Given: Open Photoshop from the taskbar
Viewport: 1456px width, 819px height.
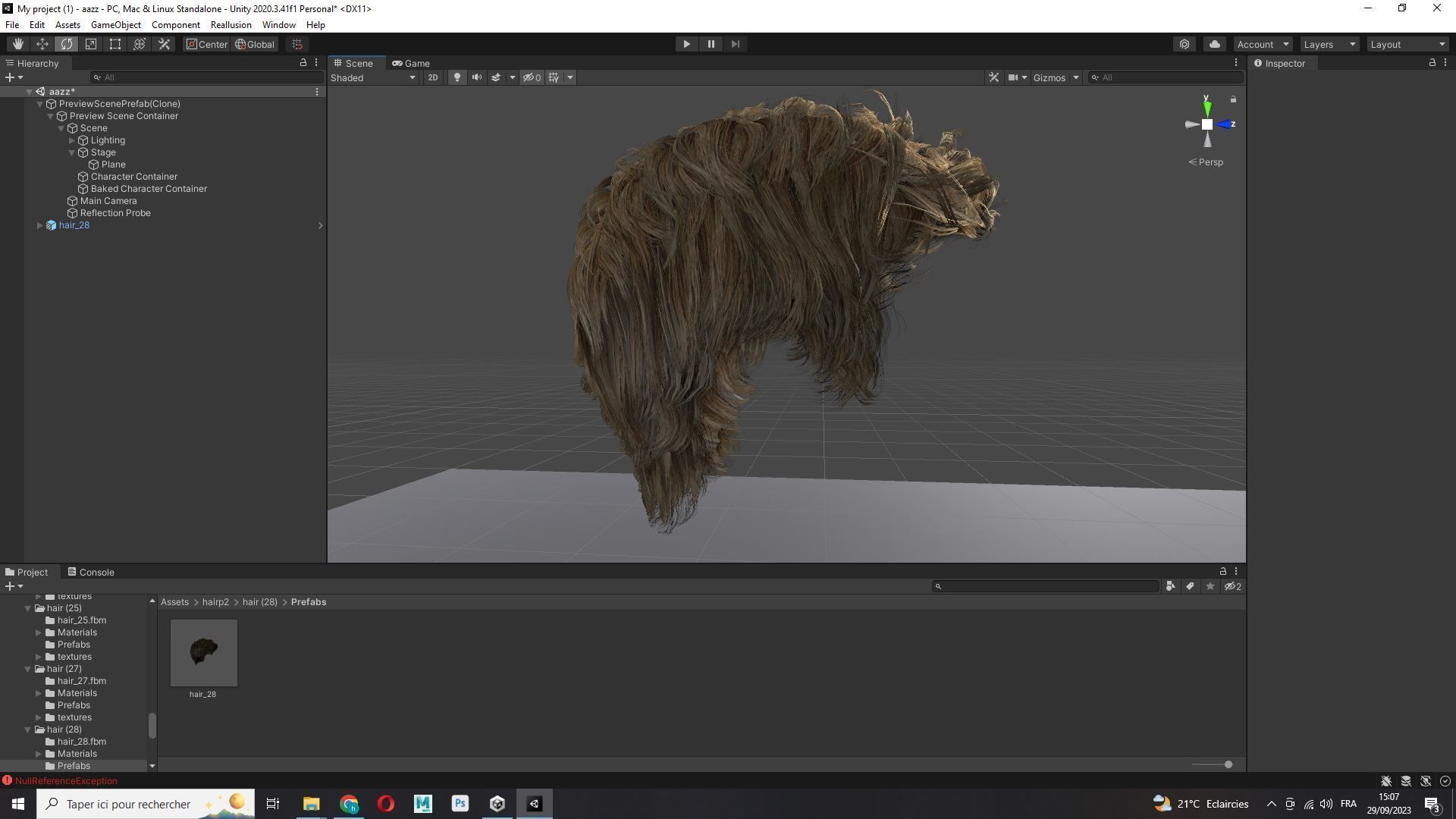Looking at the screenshot, I should [460, 804].
